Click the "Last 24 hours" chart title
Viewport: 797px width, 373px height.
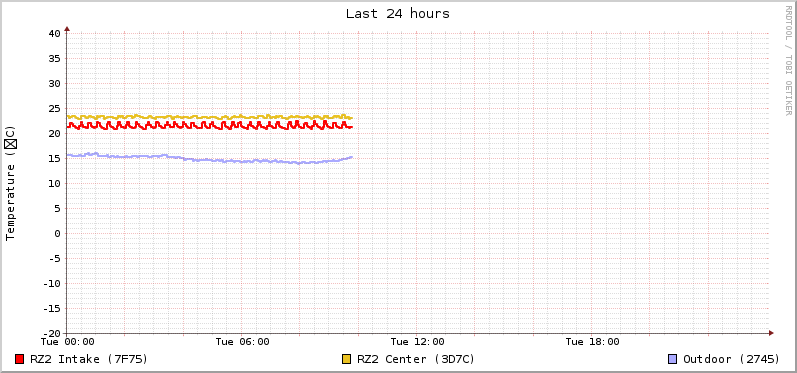coord(398,14)
